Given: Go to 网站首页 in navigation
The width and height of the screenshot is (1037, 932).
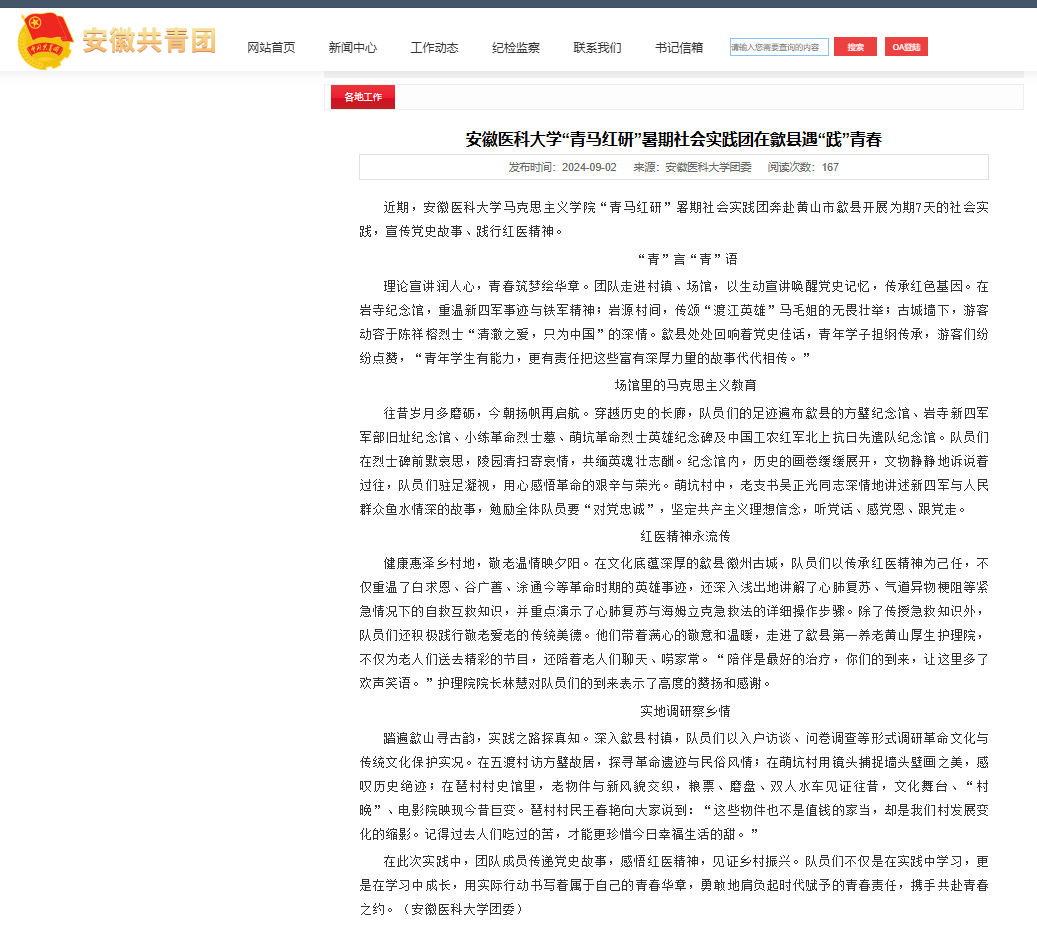Looking at the screenshot, I should 271,47.
